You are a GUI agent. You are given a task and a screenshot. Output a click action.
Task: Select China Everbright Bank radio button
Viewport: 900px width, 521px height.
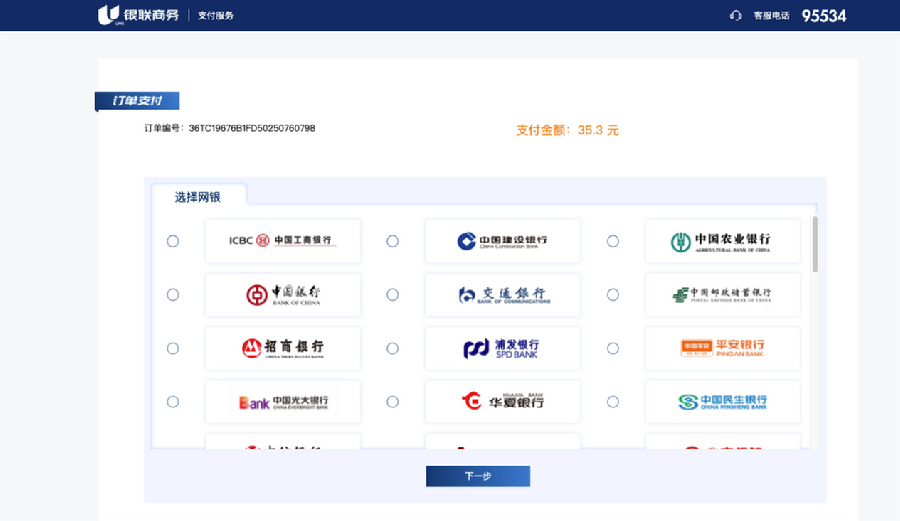click(173, 402)
